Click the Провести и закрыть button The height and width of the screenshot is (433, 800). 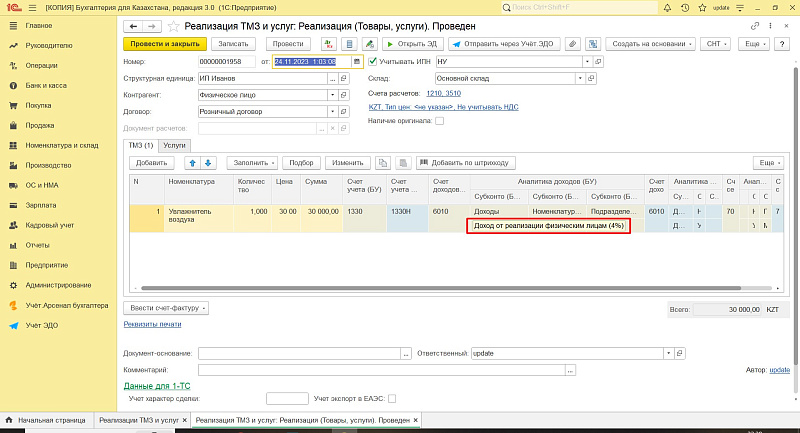[164, 44]
